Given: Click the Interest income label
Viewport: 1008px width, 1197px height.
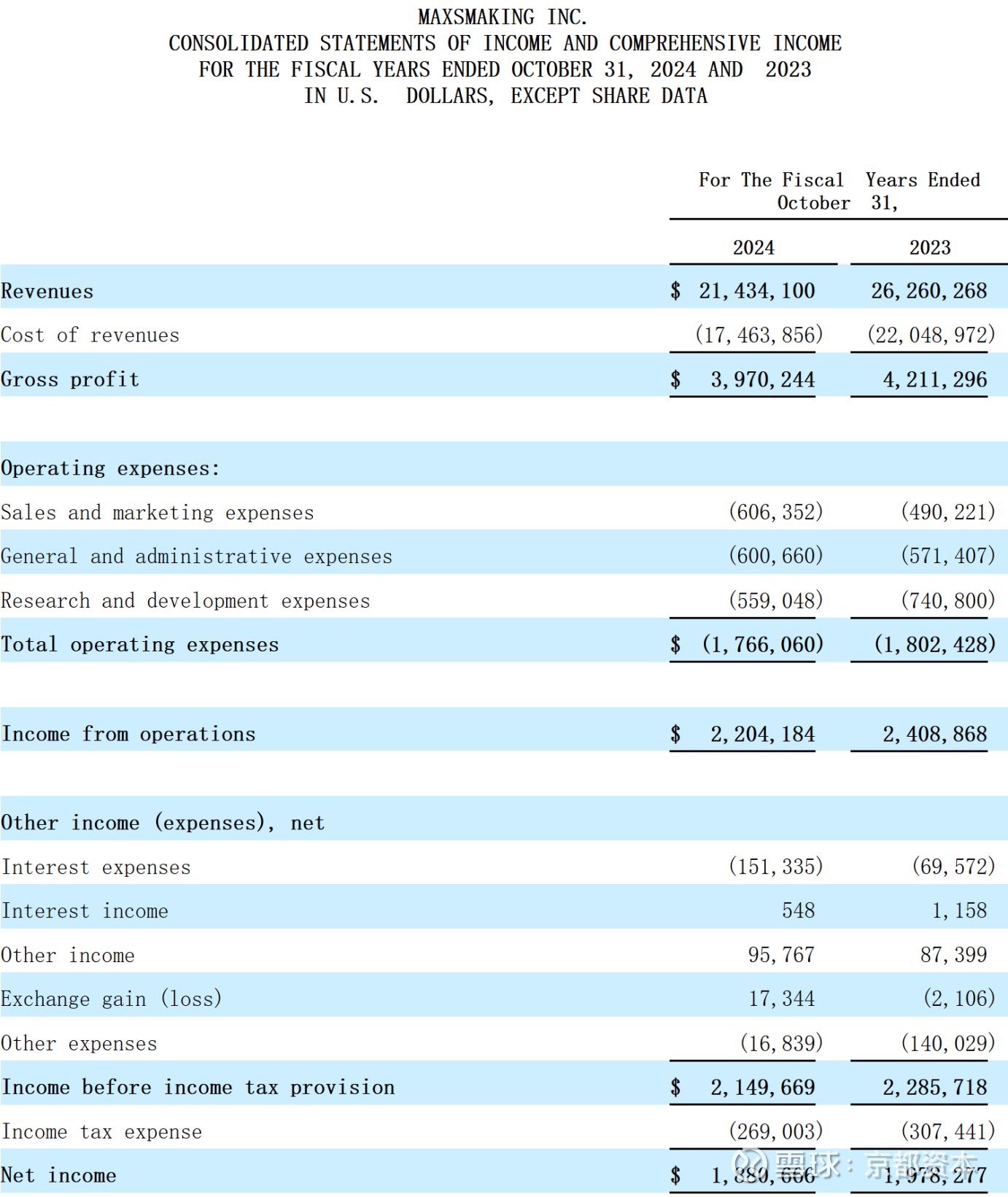Looking at the screenshot, I should pyautogui.click(x=85, y=911).
